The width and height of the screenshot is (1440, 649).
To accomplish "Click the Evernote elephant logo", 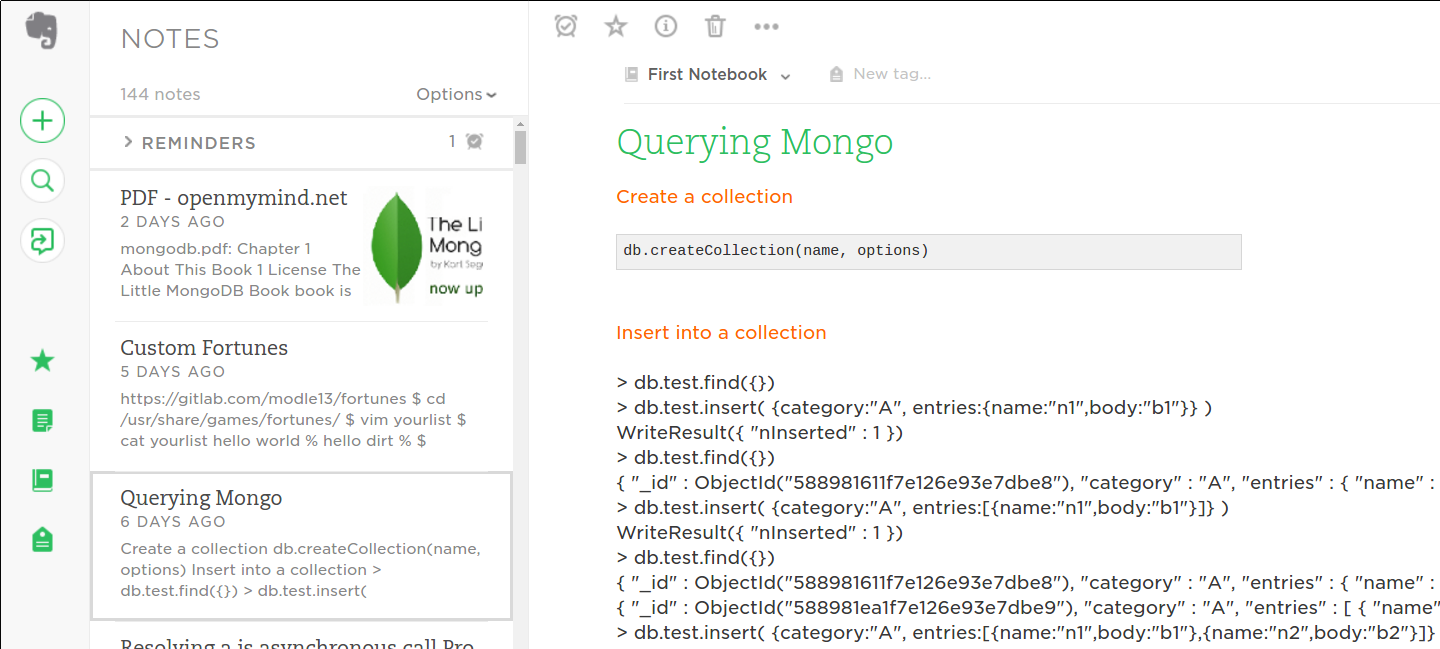I will click(x=42, y=31).
